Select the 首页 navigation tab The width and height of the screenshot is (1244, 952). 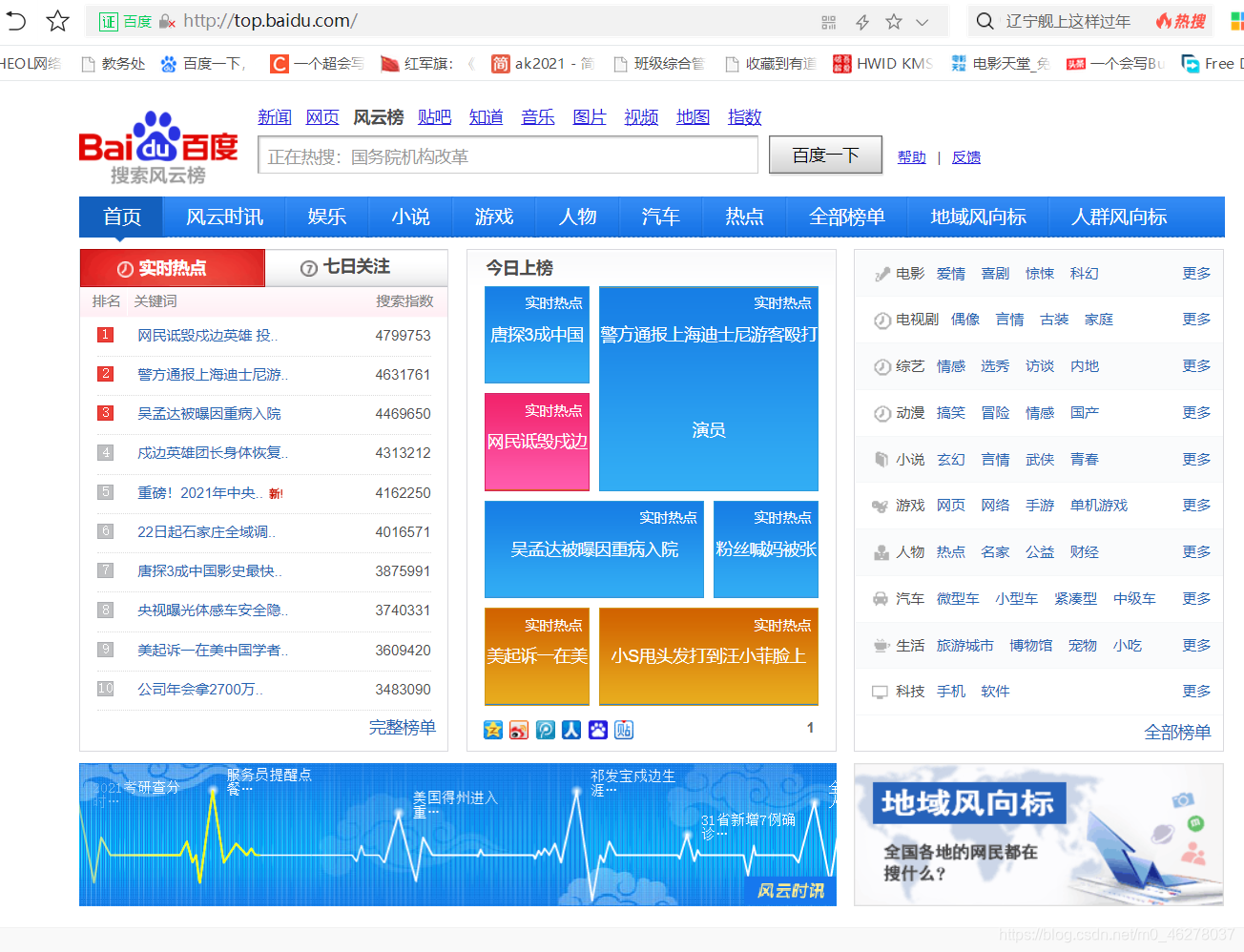click(121, 217)
